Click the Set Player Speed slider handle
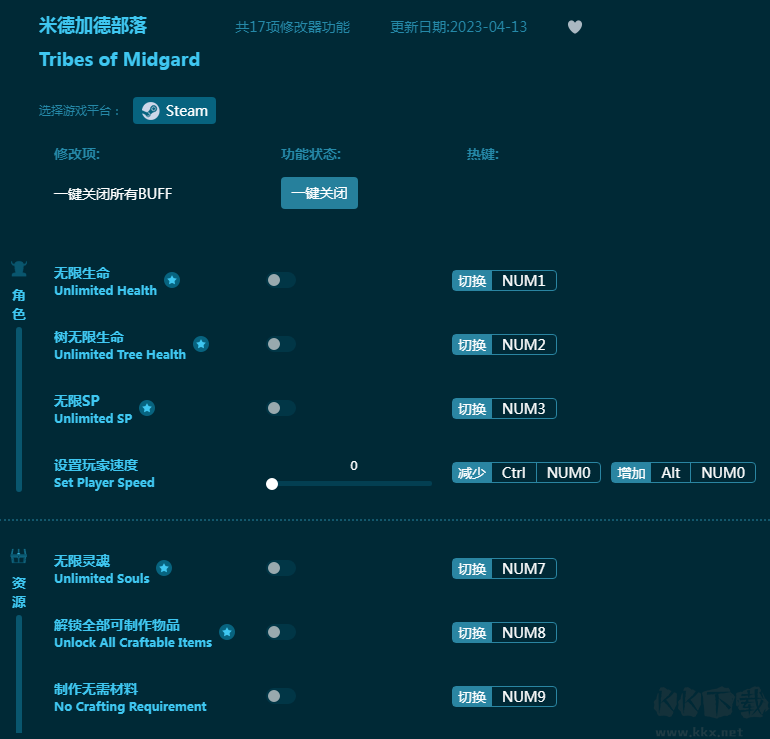Viewport: 770px width, 739px height. (272, 484)
